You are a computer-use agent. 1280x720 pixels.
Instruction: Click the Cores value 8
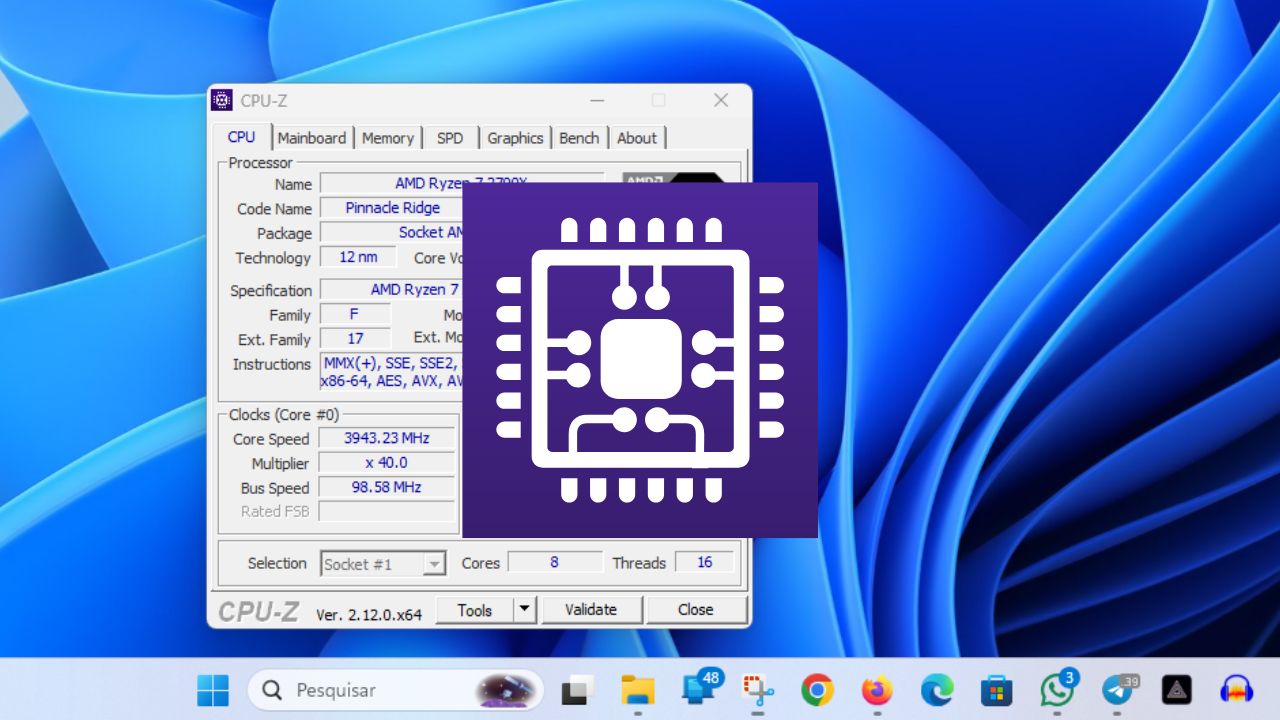tap(555, 562)
